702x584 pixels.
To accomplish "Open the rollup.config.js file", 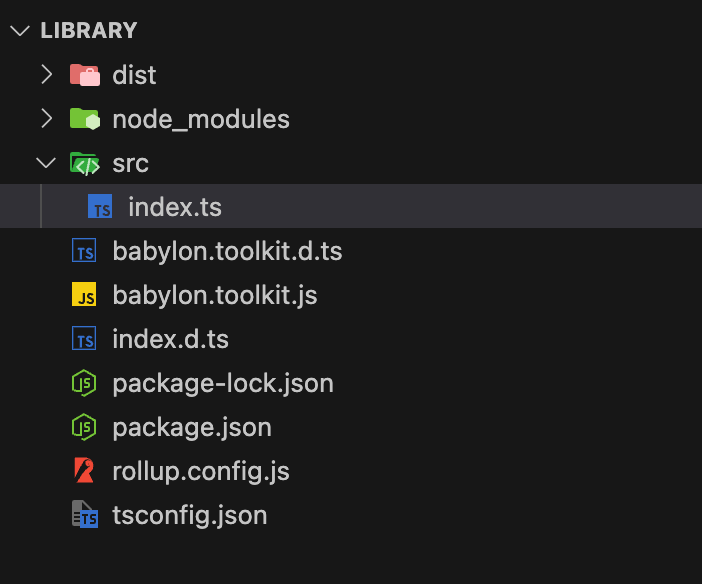I will point(351,471).
